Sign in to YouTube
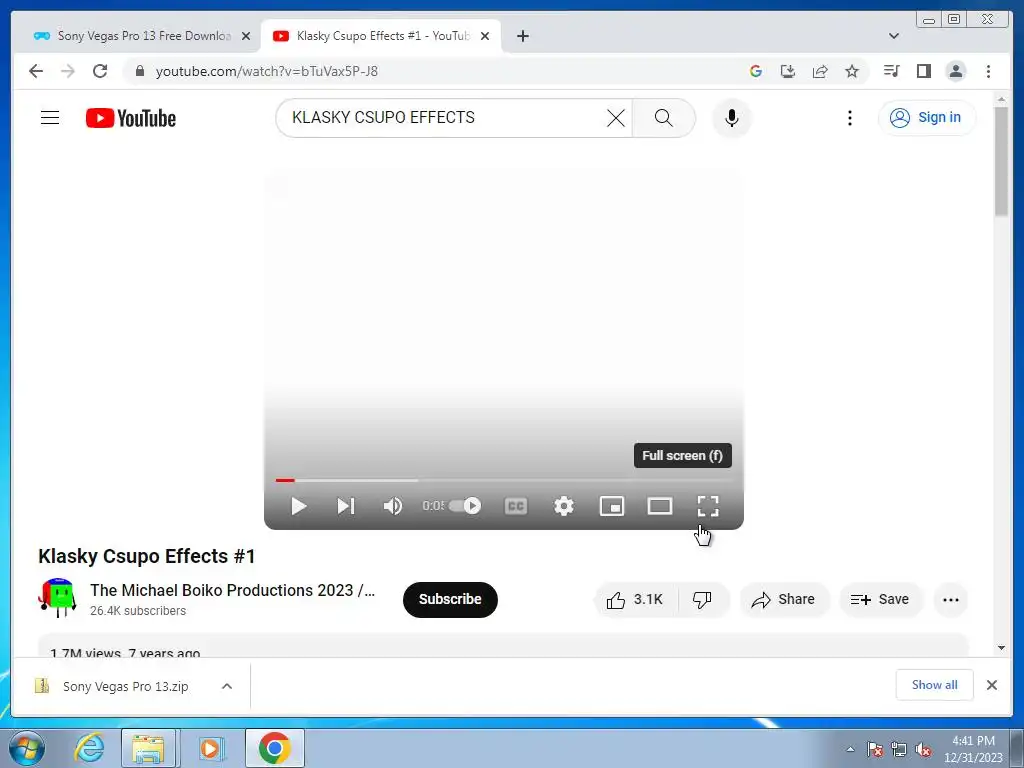This screenshot has height=768, width=1024. pos(926,118)
